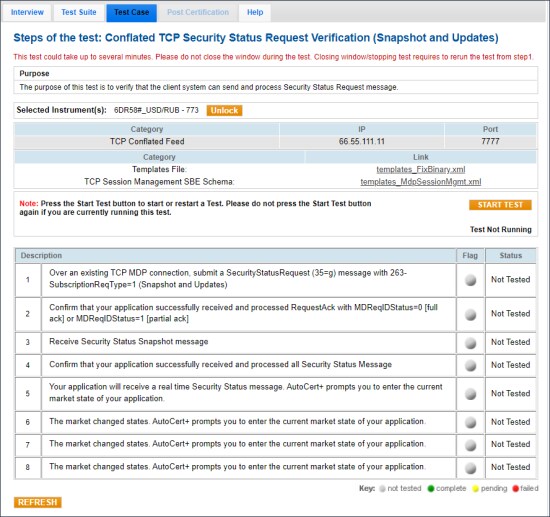Click the flag indicator for step 3
This screenshot has height=517, width=550.
[470, 343]
